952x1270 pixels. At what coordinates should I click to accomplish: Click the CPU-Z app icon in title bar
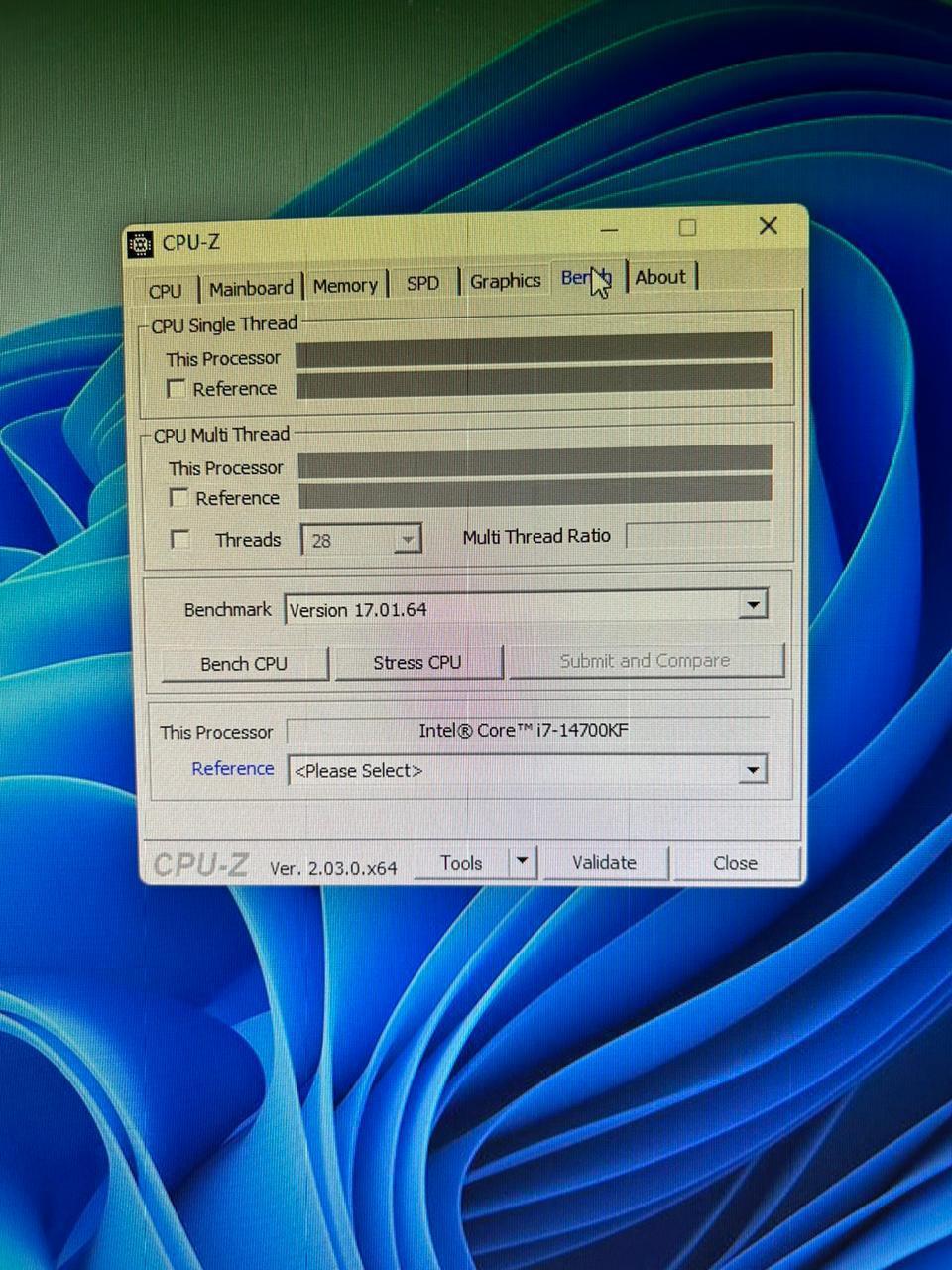(141, 243)
